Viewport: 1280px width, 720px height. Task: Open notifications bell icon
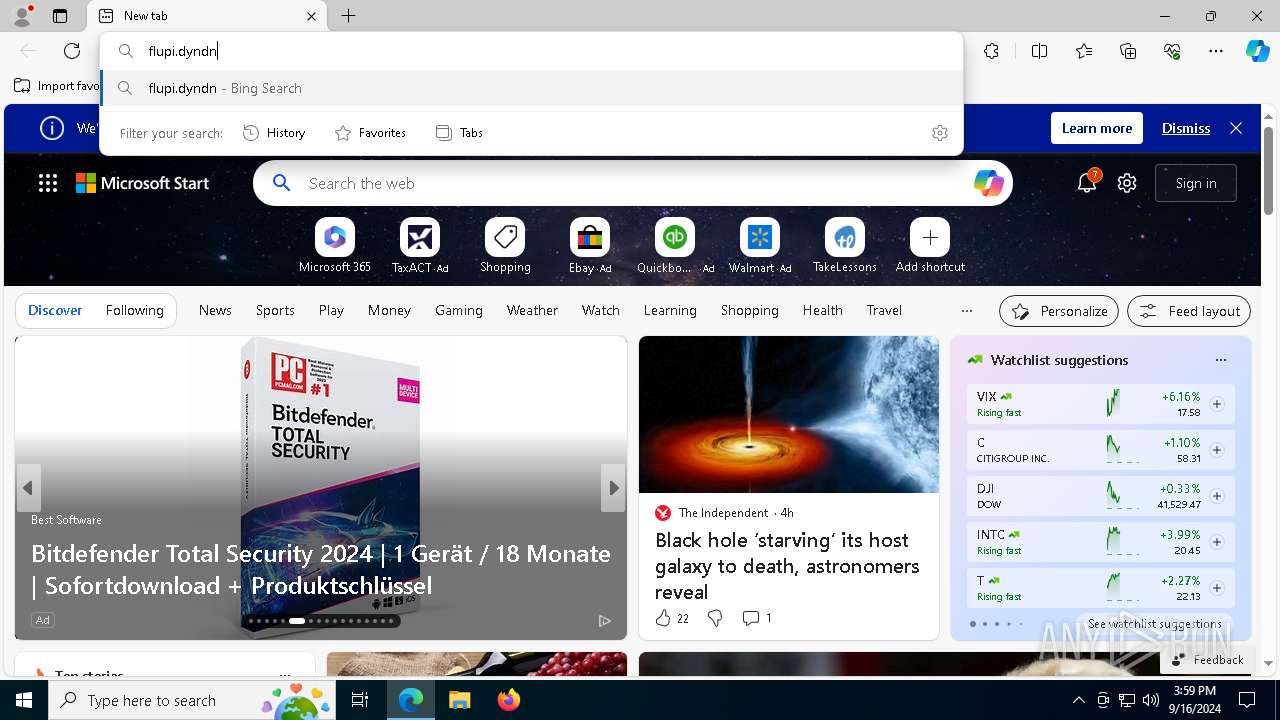click(x=1086, y=183)
